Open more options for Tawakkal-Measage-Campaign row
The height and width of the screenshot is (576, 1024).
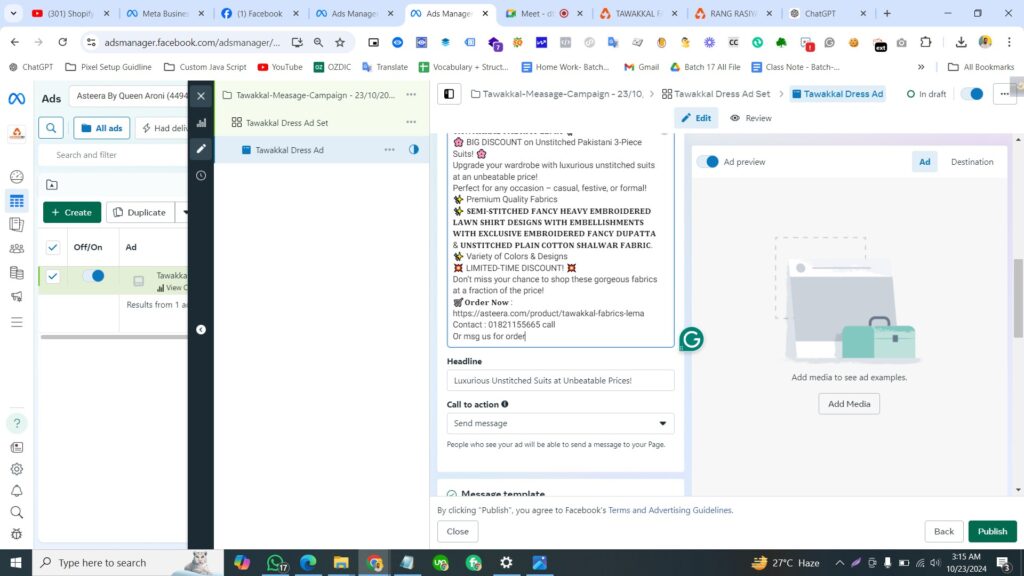point(411,95)
